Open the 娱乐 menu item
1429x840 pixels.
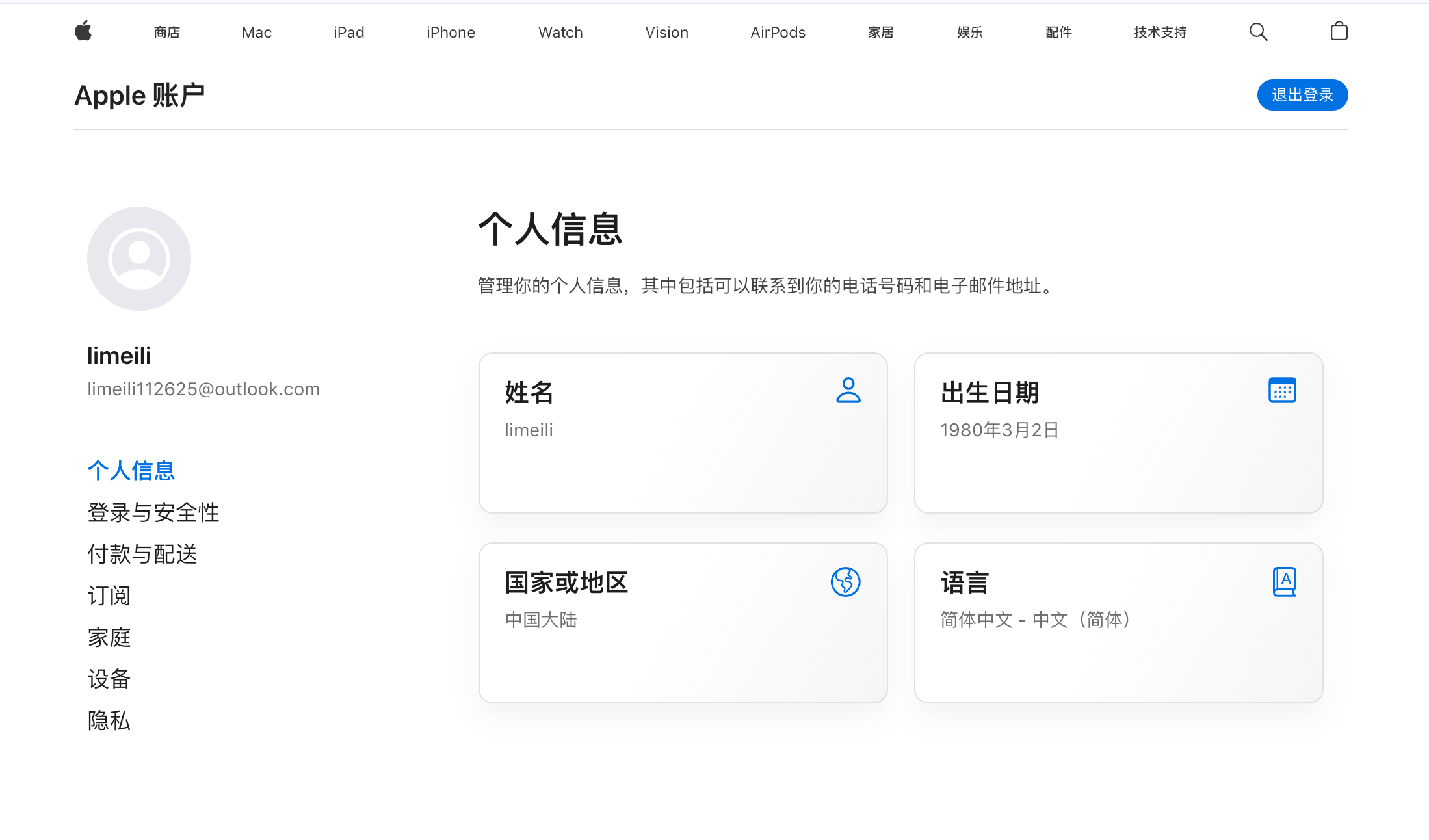pos(970,32)
